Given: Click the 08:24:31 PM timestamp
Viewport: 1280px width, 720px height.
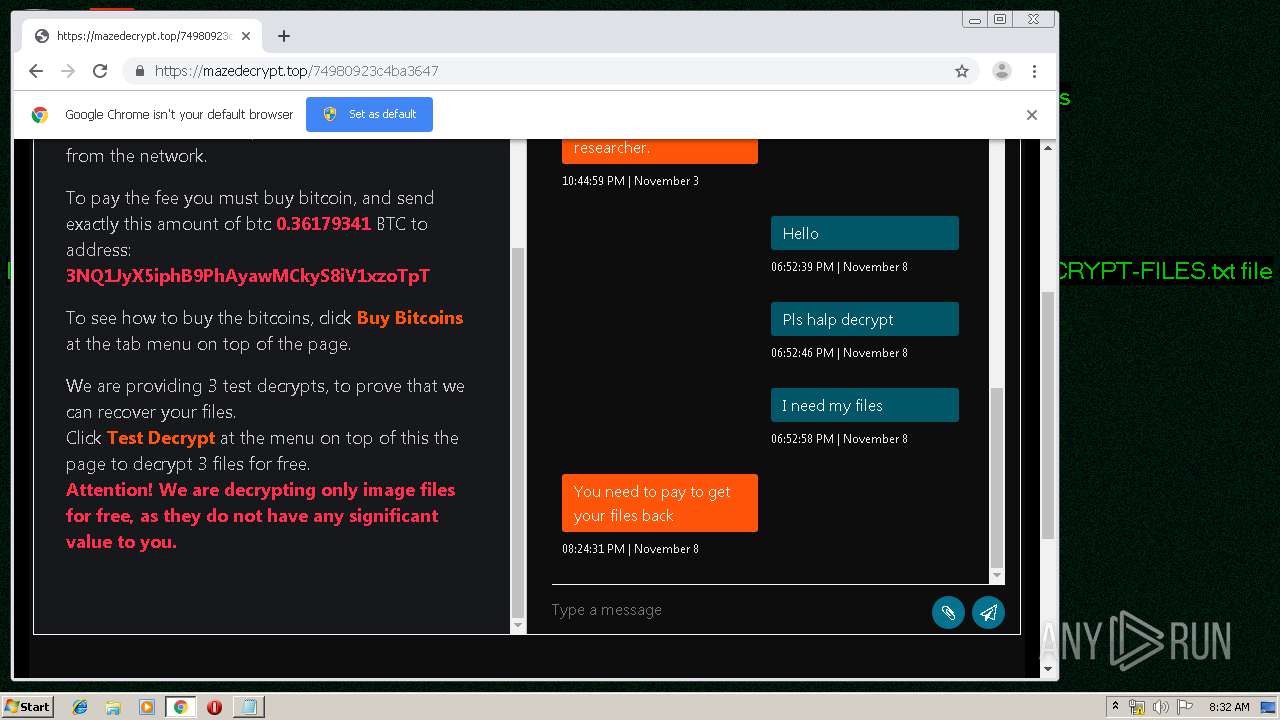Looking at the screenshot, I should [x=630, y=549].
